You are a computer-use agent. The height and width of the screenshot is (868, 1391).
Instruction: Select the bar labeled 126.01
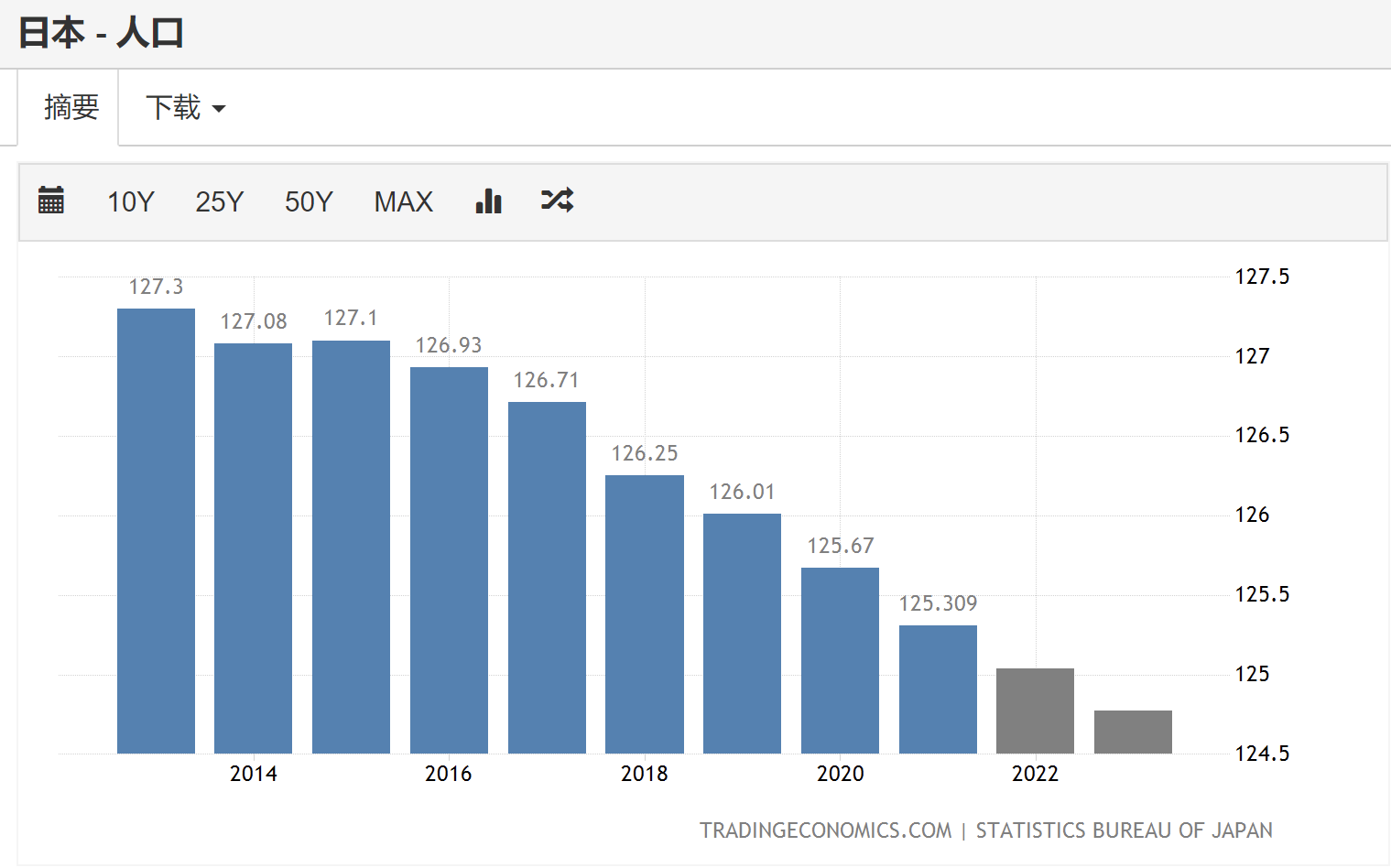click(x=742, y=634)
